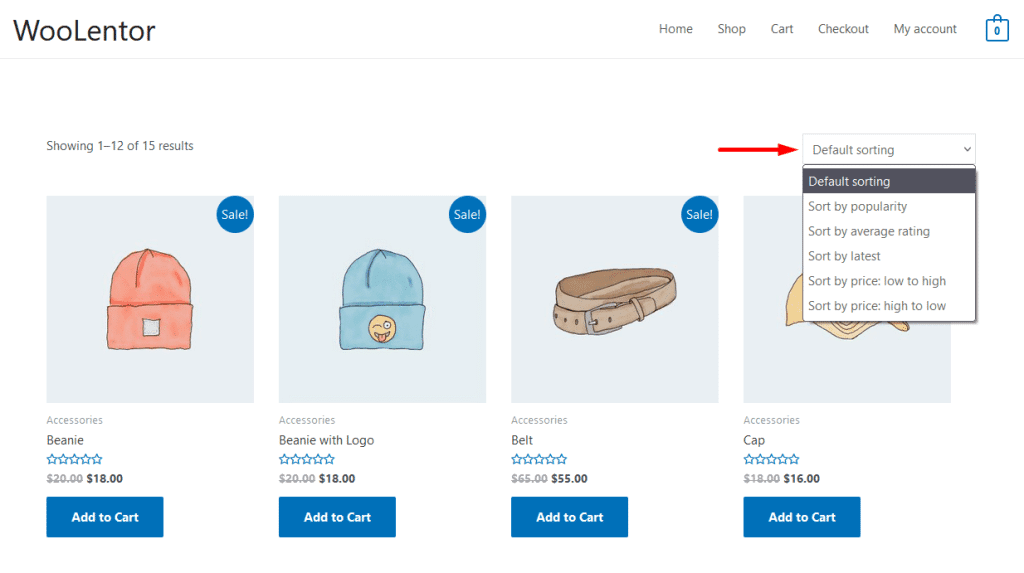Add the Belt to cart
Image resolution: width=1024 pixels, height=573 pixels.
tap(569, 517)
